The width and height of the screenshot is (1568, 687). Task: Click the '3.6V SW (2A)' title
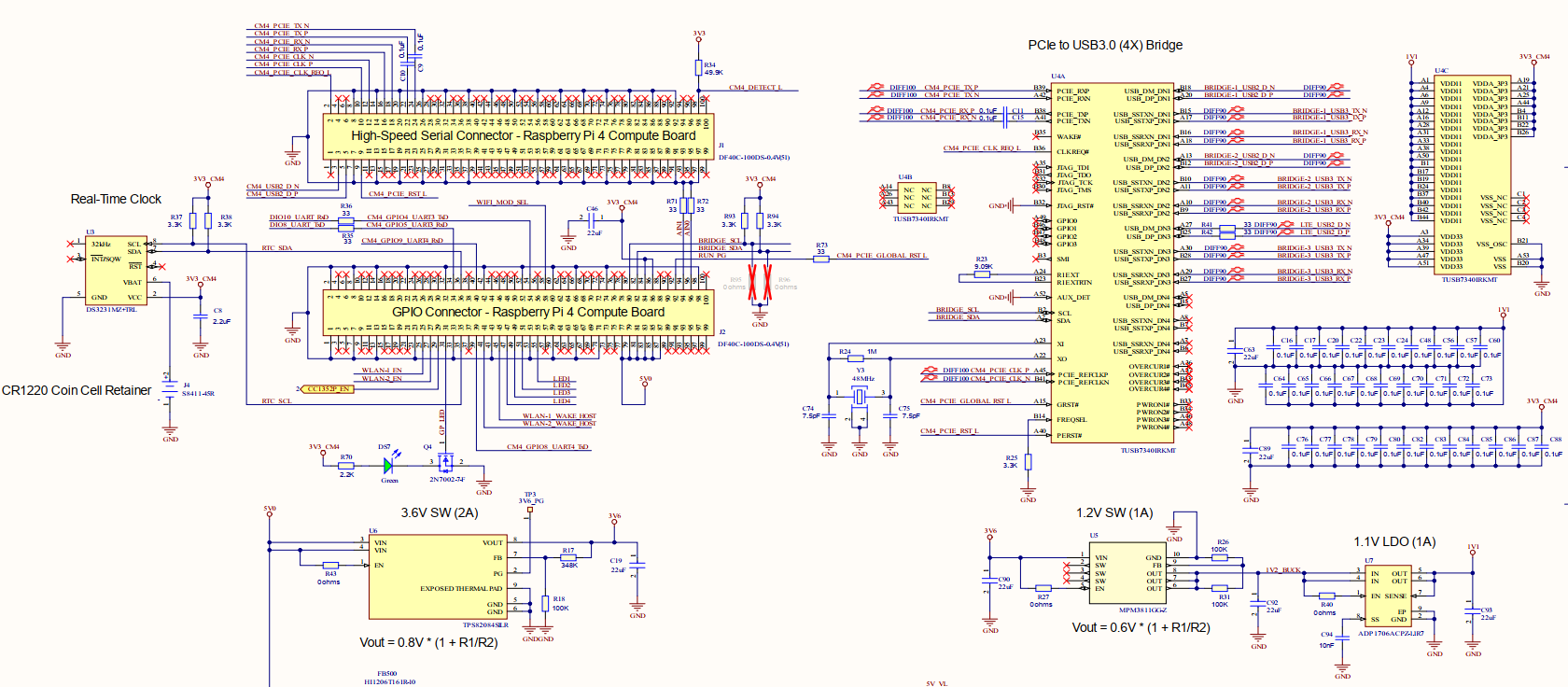[440, 512]
